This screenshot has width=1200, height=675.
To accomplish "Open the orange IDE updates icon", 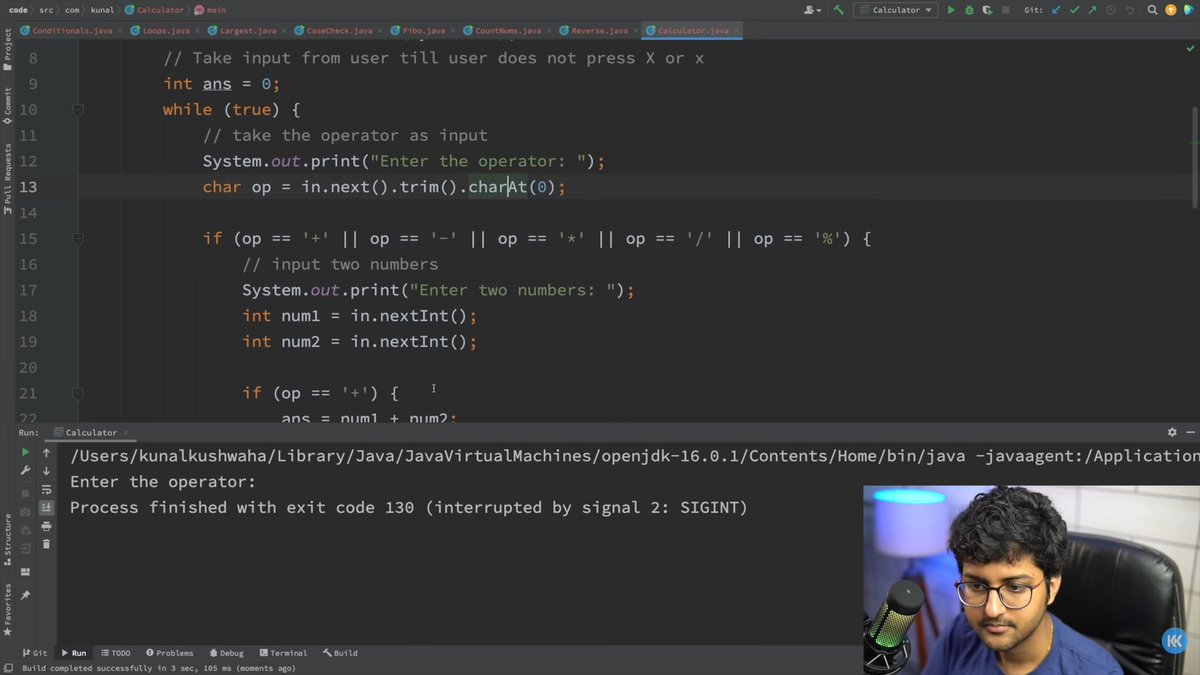I will click(1170, 10).
